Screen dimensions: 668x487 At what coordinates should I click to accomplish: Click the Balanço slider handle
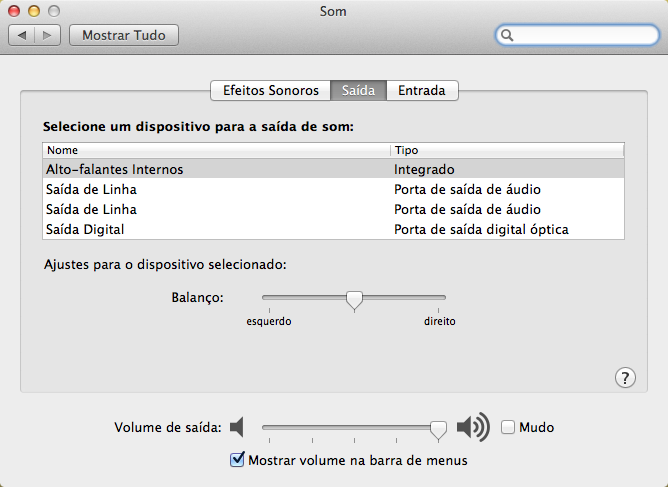click(353, 300)
